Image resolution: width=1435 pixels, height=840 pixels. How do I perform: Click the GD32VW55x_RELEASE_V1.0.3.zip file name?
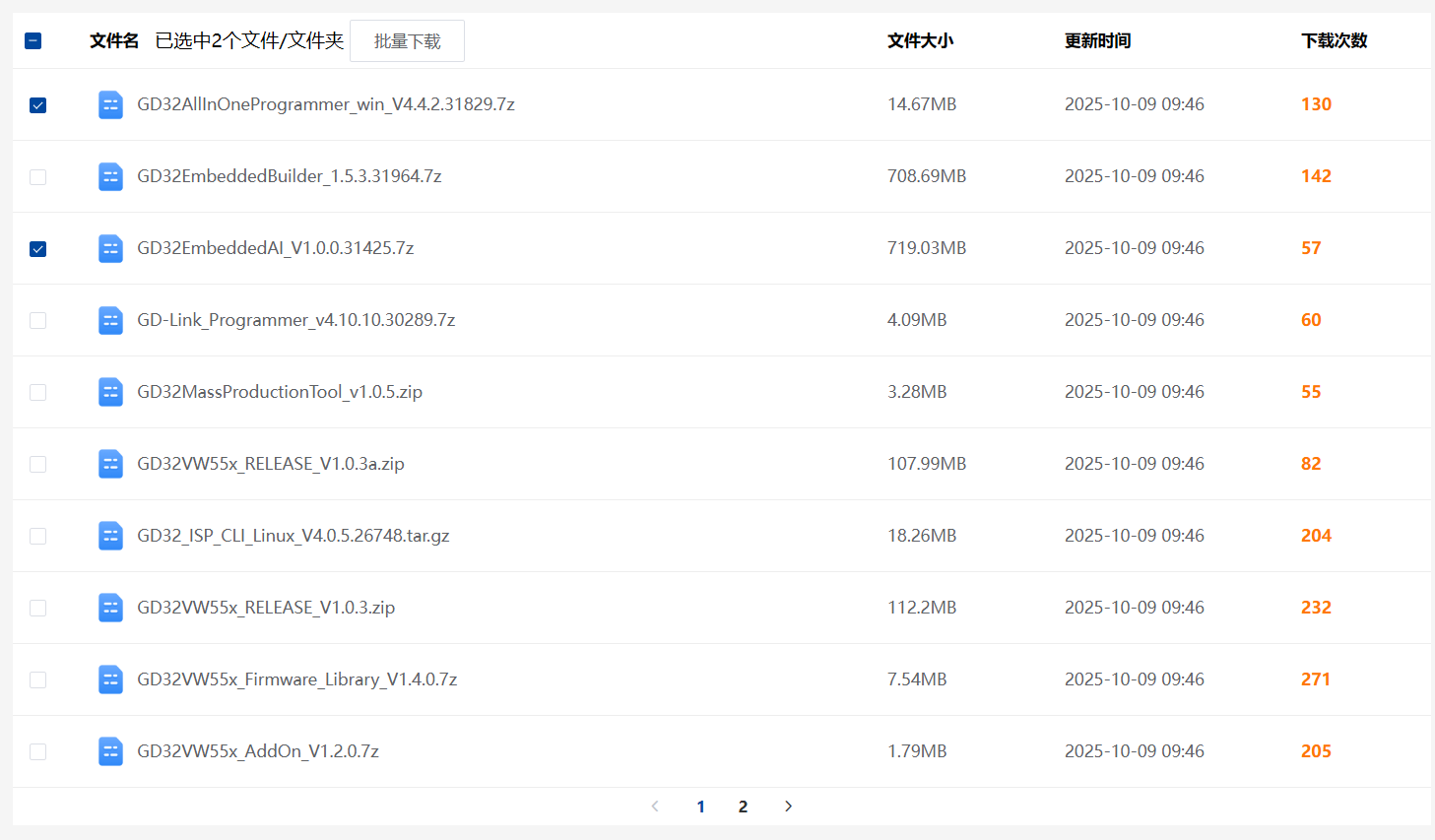click(x=266, y=608)
